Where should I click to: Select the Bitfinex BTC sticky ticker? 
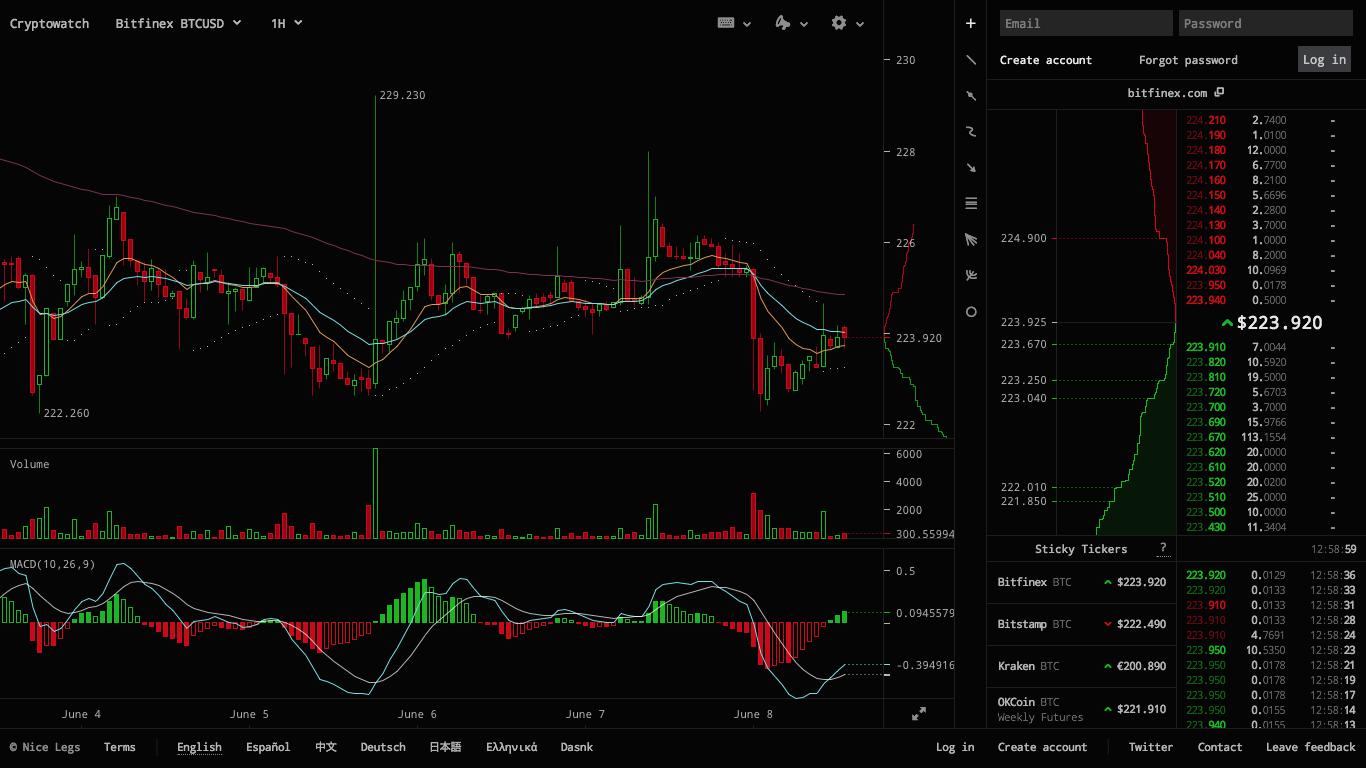pyautogui.click(x=1081, y=582)
